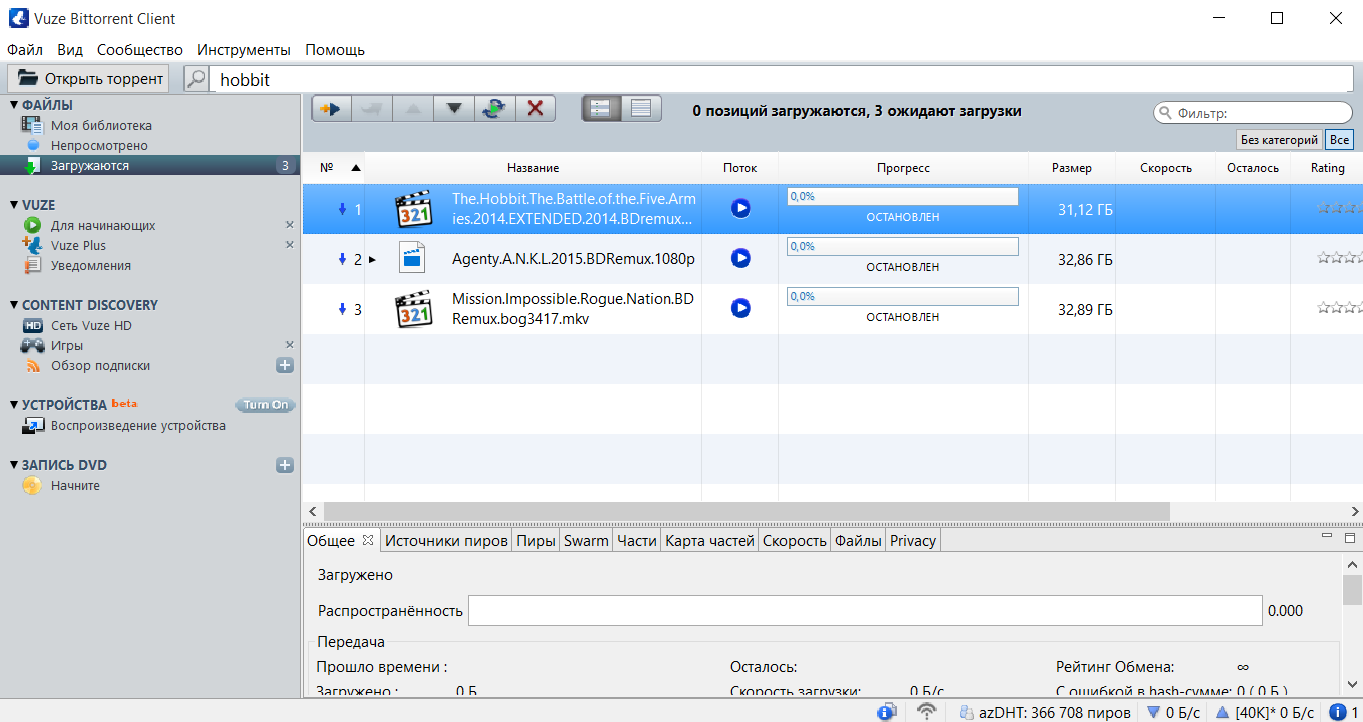Switch to the Swarm tab

586,540
